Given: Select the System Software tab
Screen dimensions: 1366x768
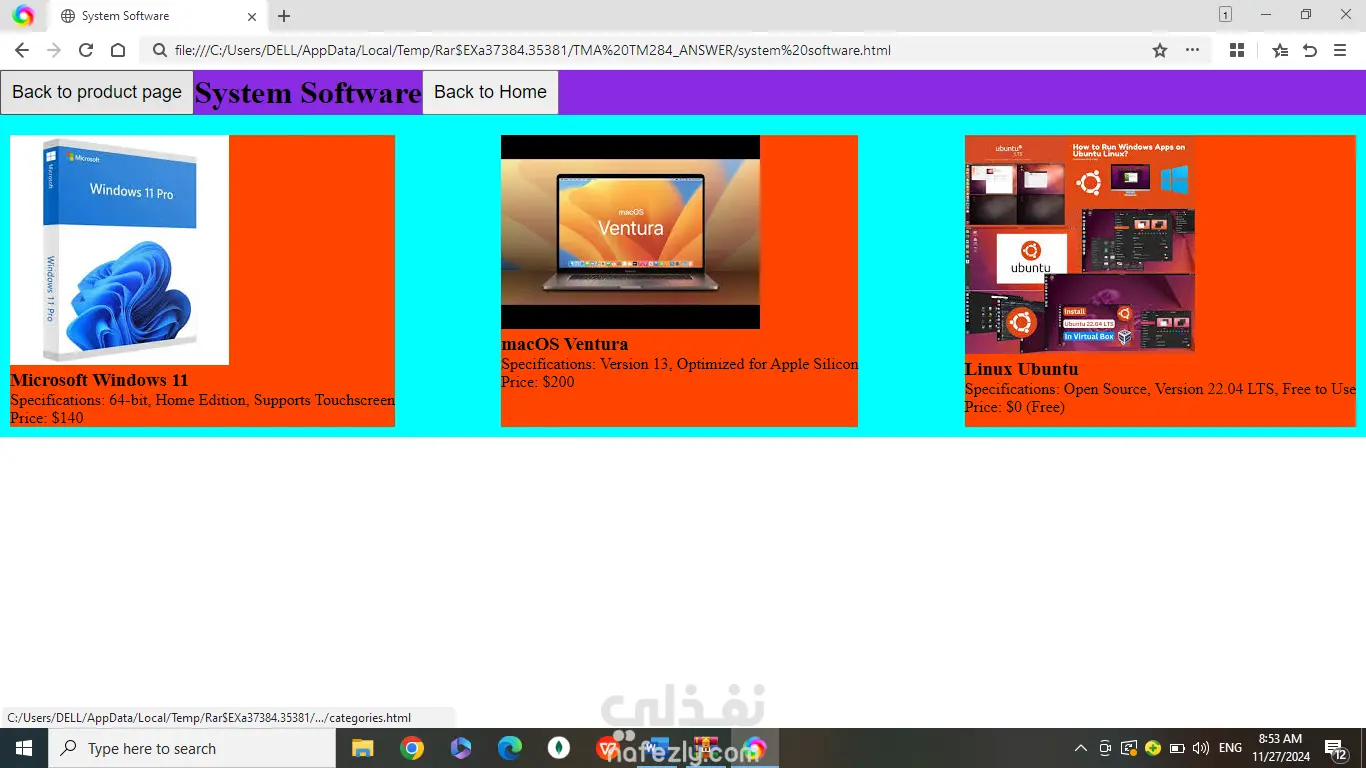Looking at the screenshot, I should pyautogui.click(x=158, y=16).
